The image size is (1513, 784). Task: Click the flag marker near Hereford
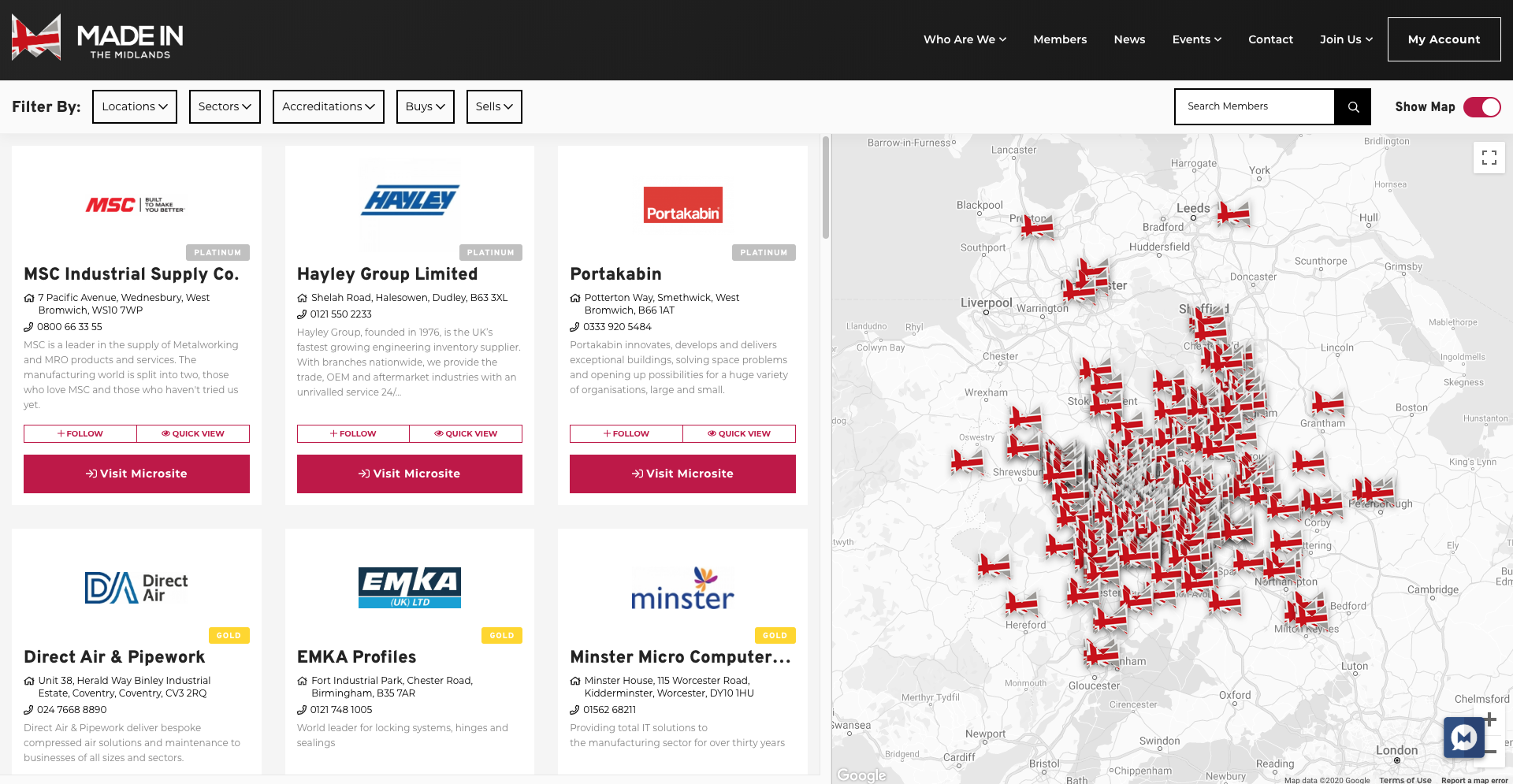point(1021,604)
